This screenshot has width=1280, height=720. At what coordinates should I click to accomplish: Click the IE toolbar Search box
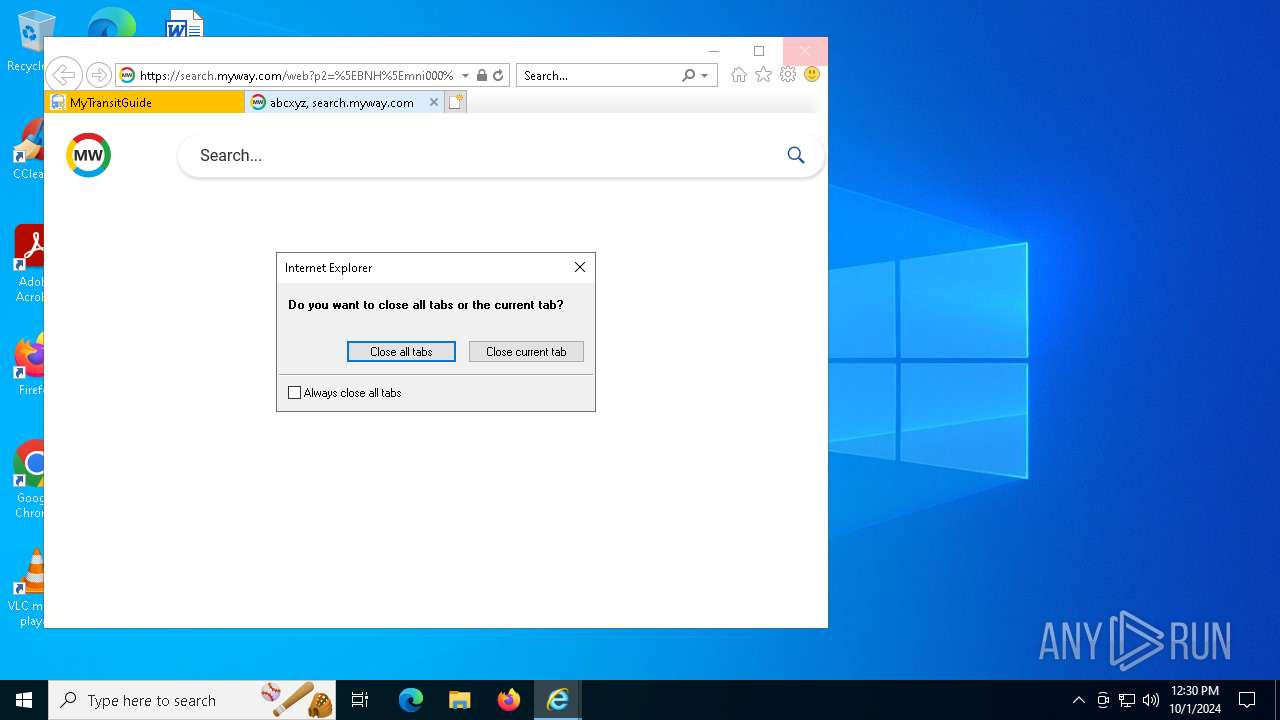598,75
